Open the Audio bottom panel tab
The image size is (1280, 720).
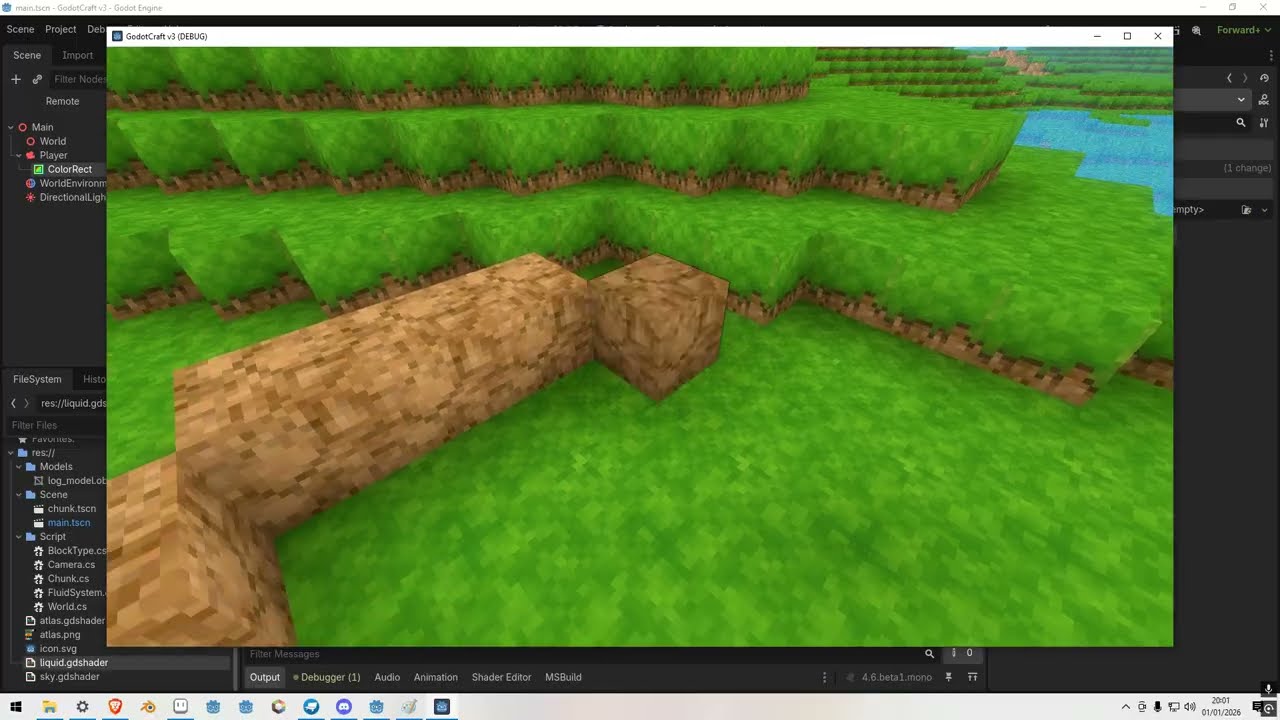click(387, 677)
